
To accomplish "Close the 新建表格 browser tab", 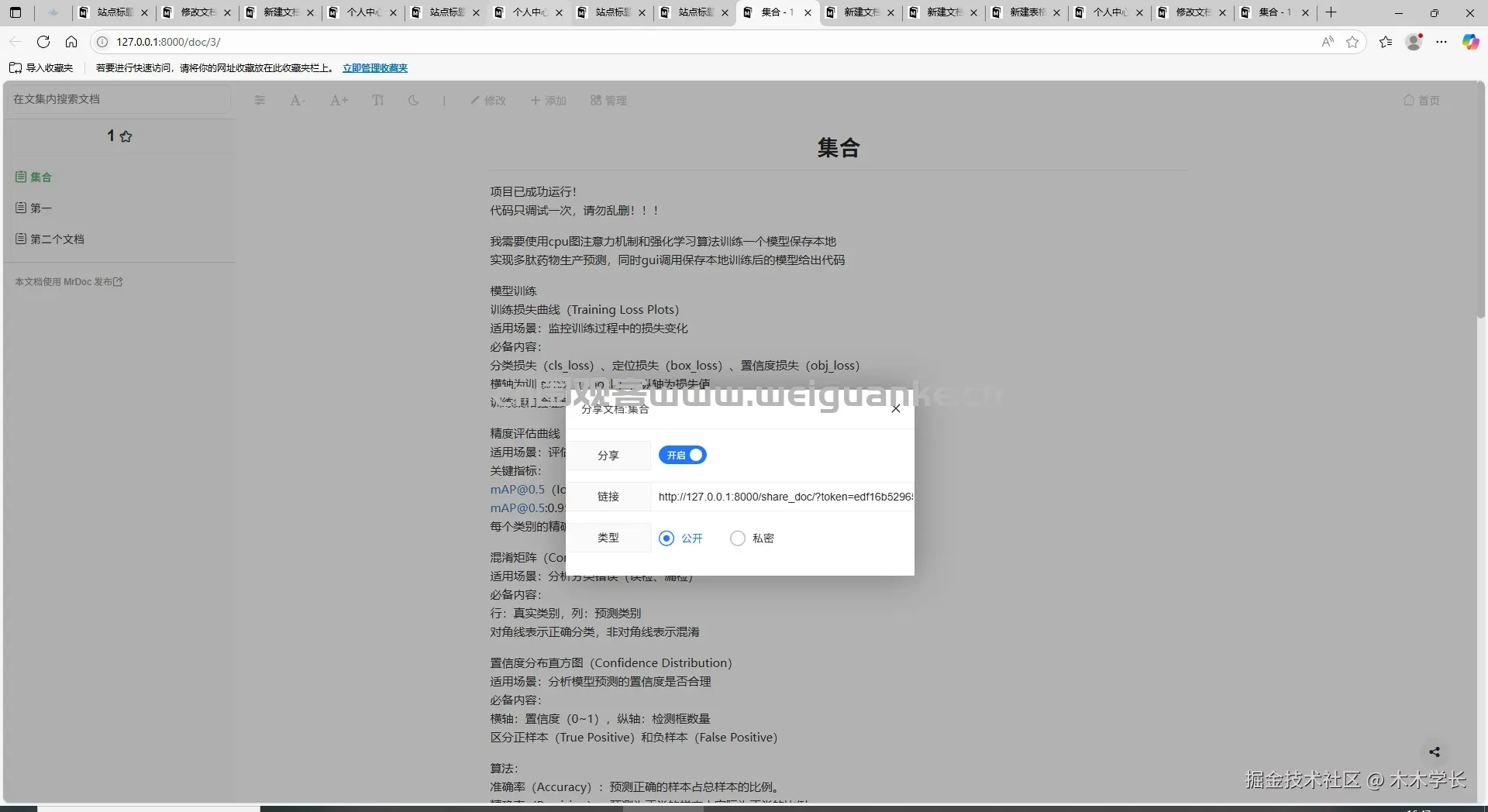I will tap(1056, 12).
